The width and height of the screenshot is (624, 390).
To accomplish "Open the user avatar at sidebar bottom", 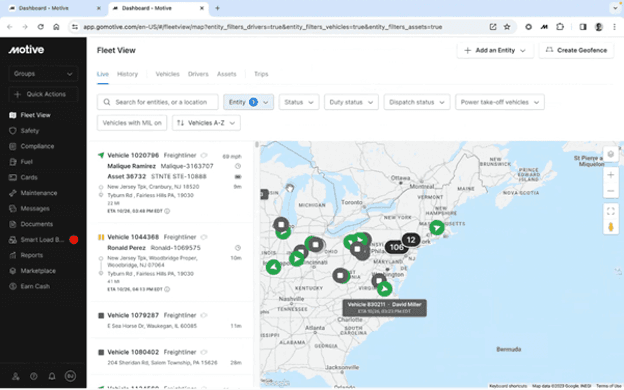I will (x=70, y=376).
